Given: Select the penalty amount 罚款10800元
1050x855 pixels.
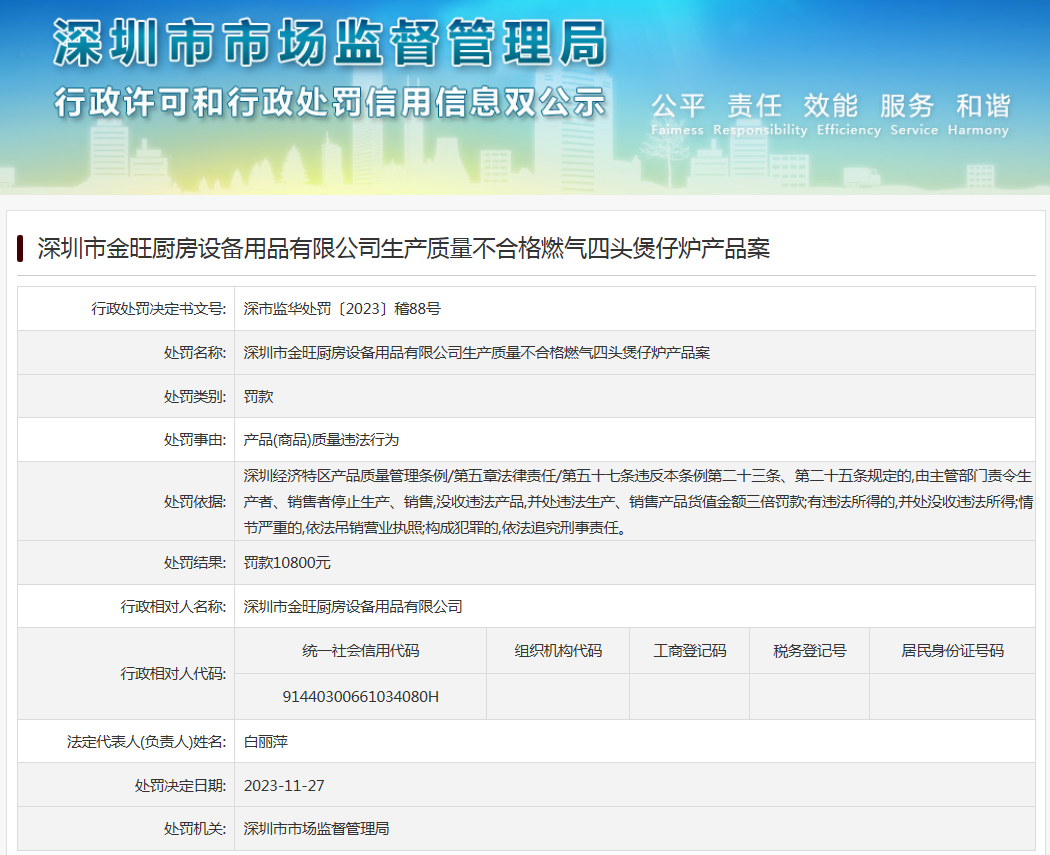Looking at the screenshot, I should pos(287,562).
